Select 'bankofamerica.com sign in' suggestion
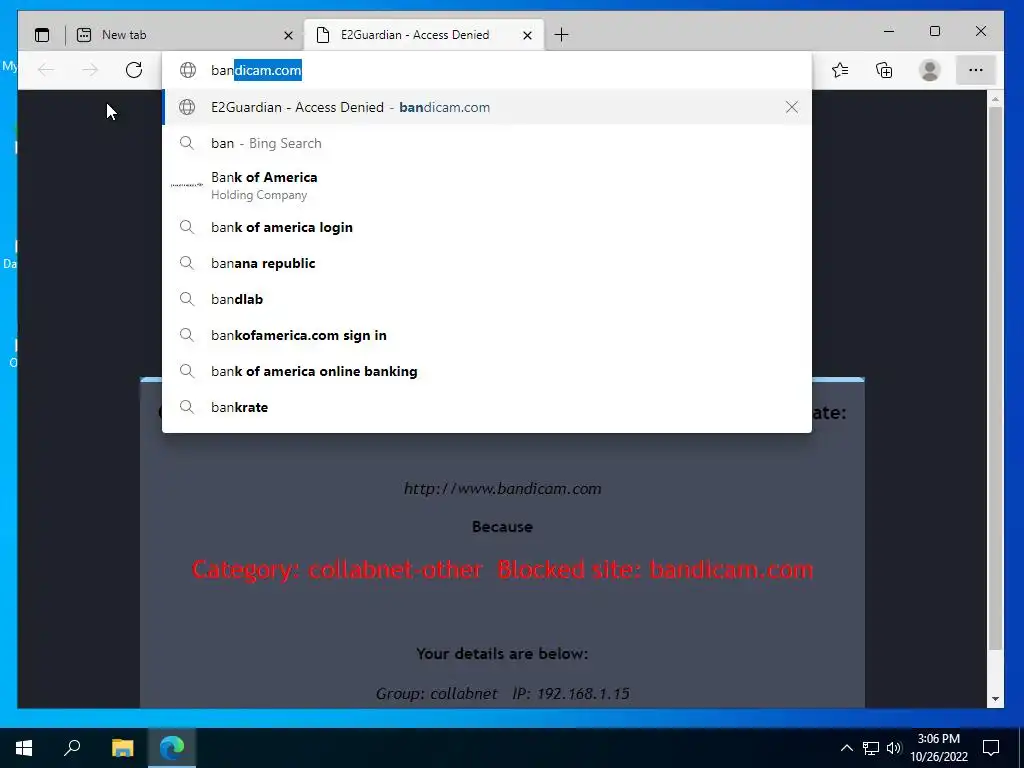 tap(487, 335)
